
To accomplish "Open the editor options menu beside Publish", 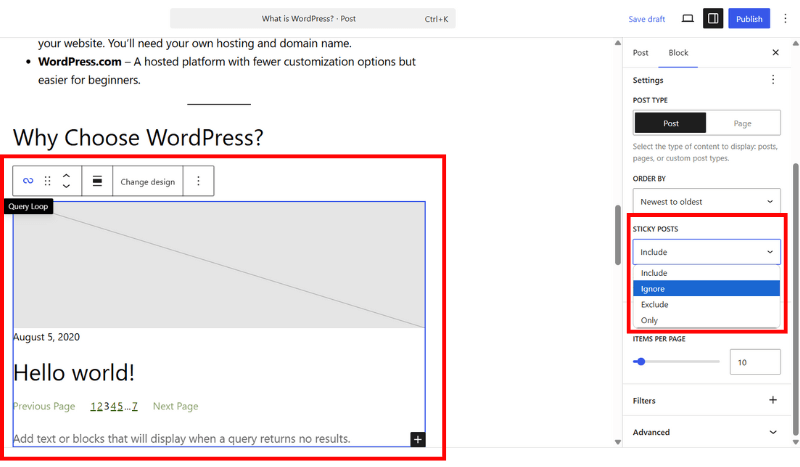I will [x=785, y=19].
